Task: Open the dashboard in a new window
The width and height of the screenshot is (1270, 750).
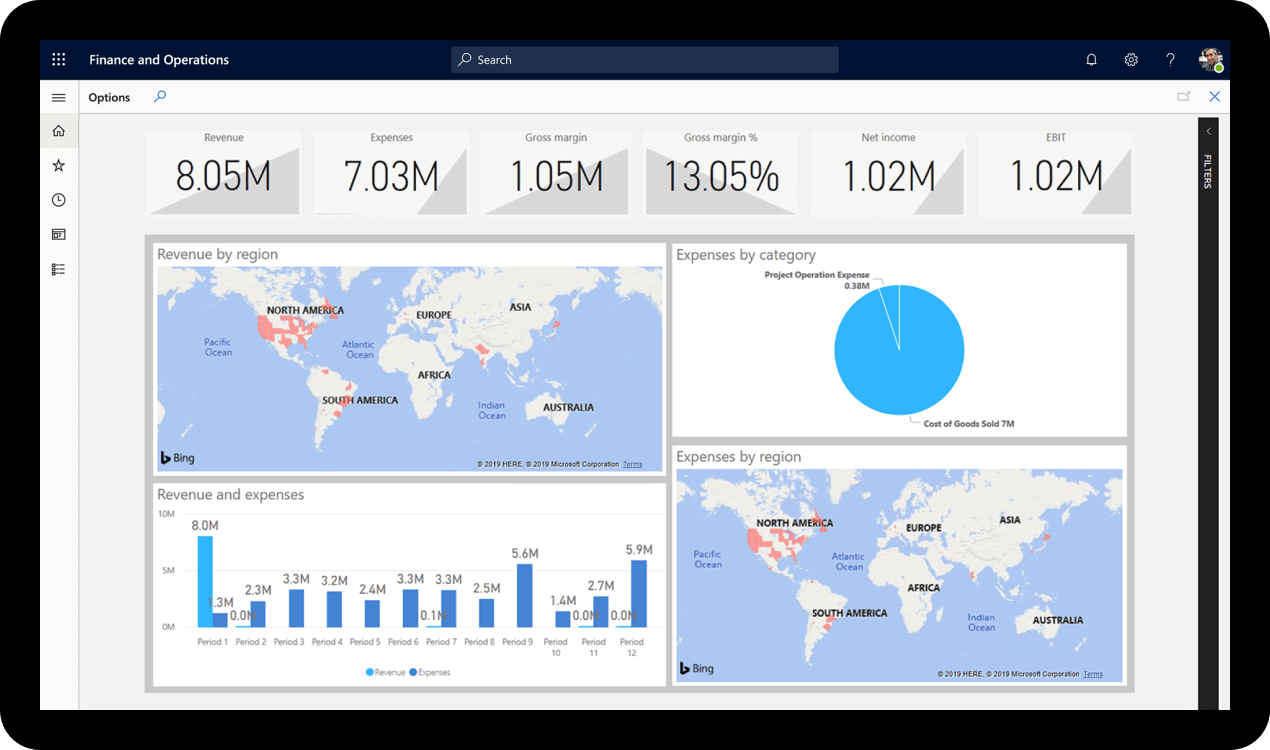Action: coord(1184,96)
